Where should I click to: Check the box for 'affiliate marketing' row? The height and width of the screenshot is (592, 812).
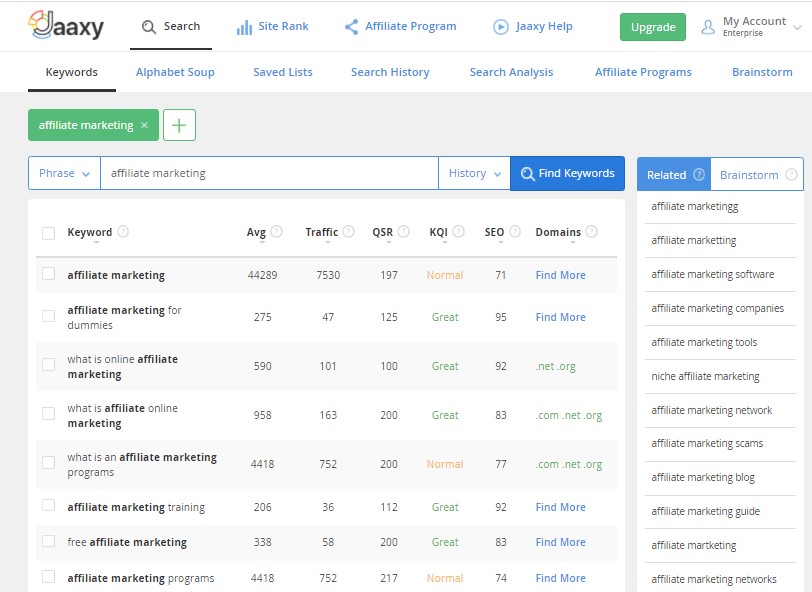point(49,273)
